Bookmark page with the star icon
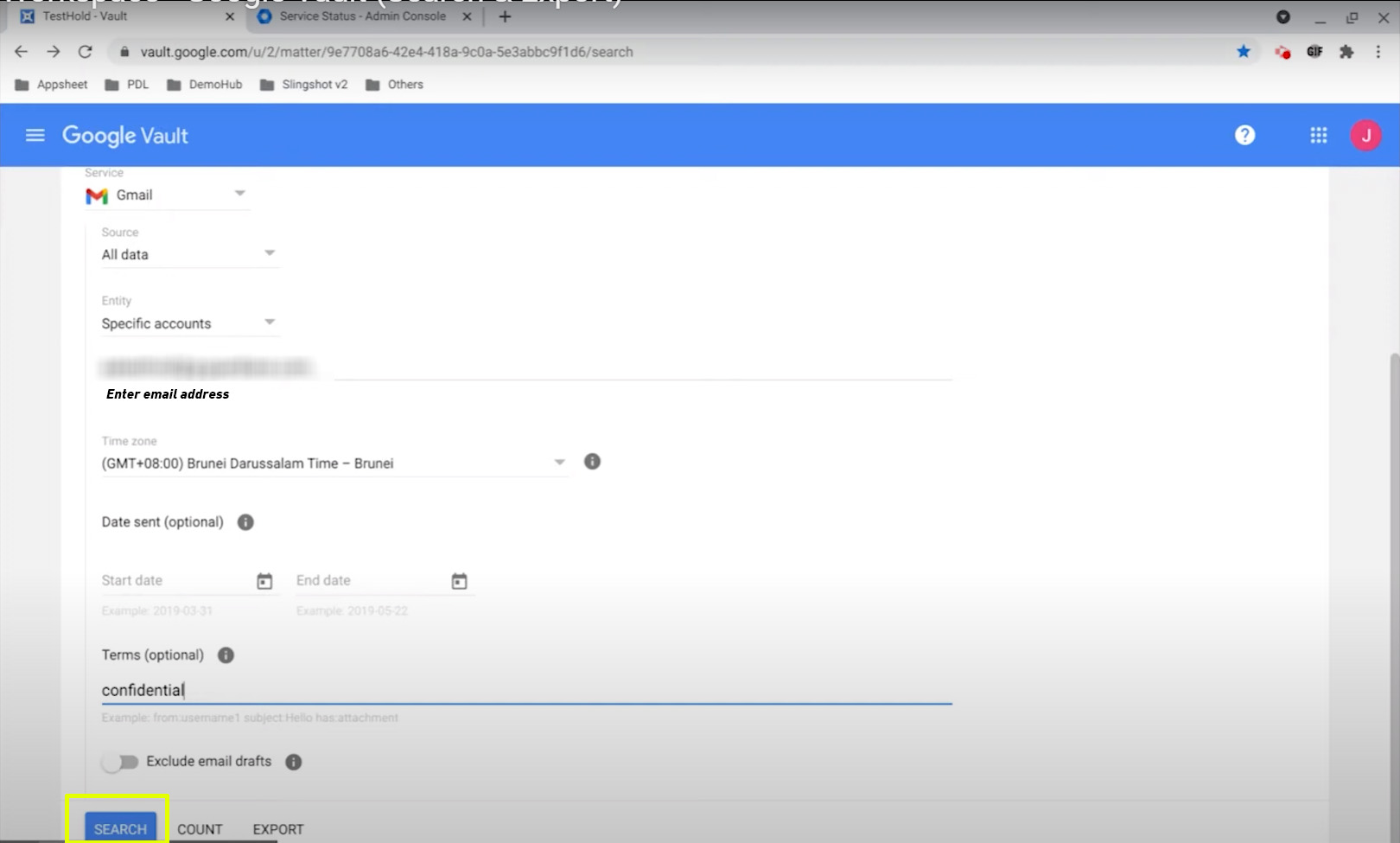The width and height of the screenshot is (1400, 843). (1243, 52)
